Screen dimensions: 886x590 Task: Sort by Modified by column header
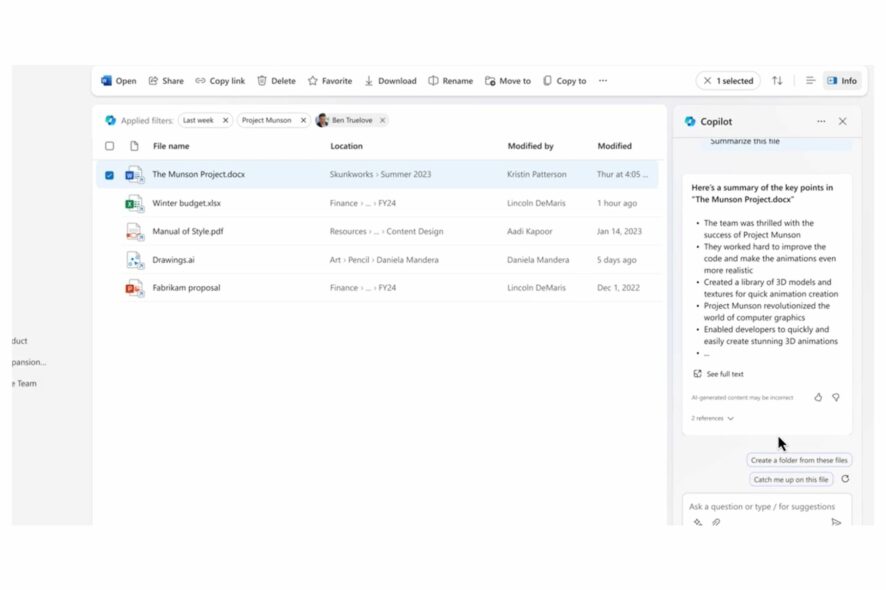(531, 146)
